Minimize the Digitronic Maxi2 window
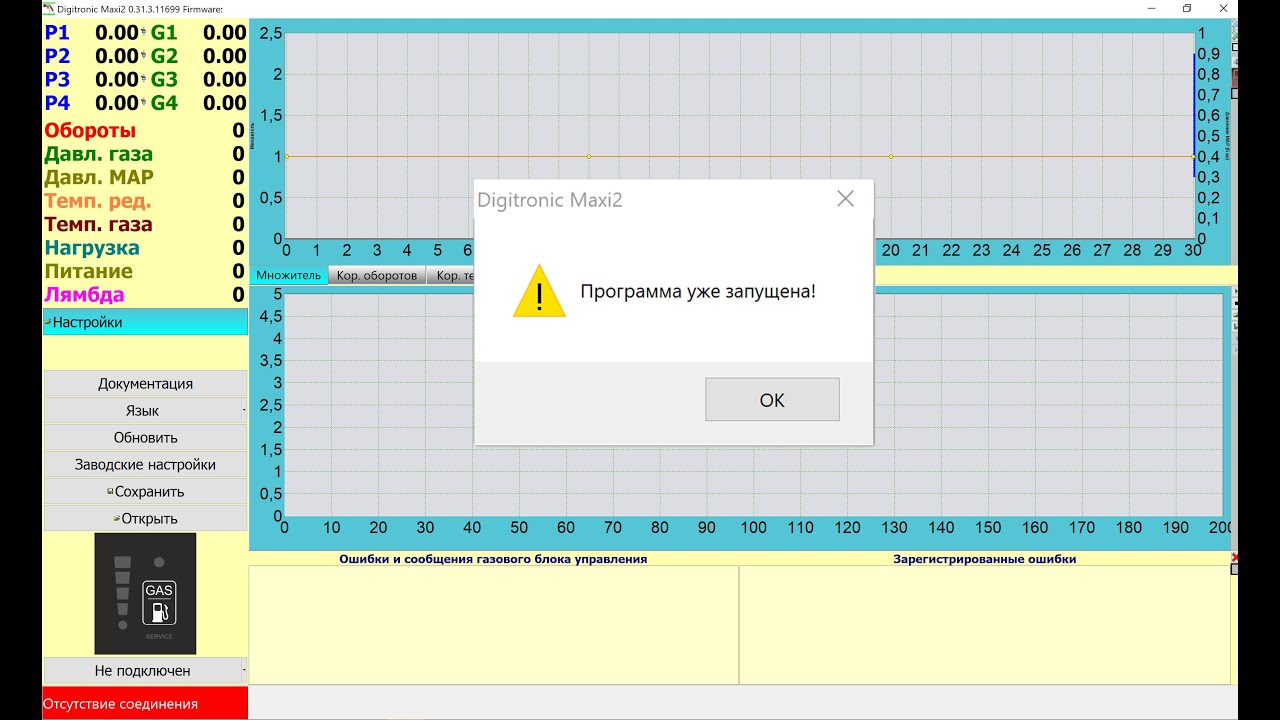Screen dimensions: 1280x720 (x=1151, y=8)
